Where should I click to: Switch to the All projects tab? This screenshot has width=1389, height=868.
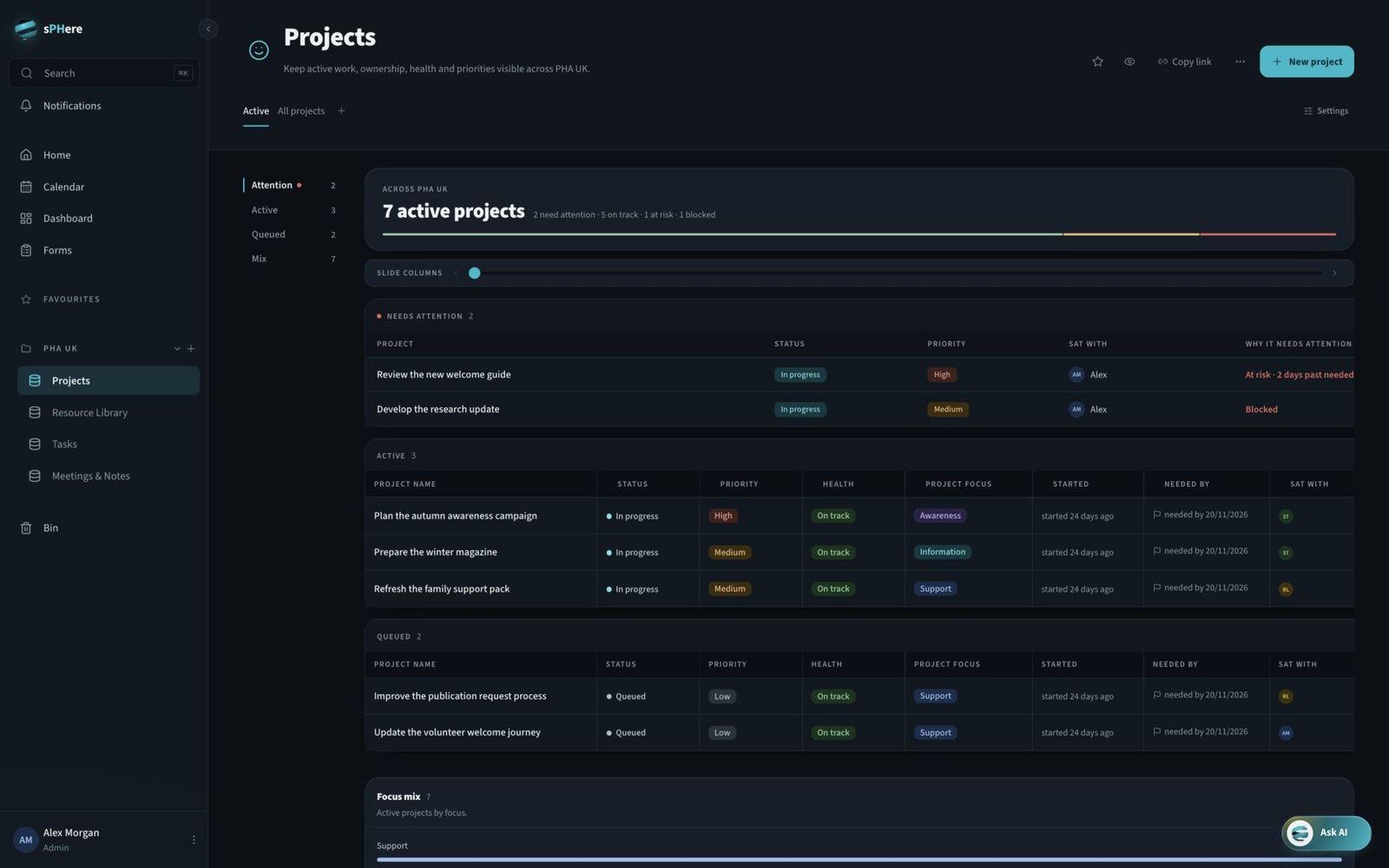point(301,111)
